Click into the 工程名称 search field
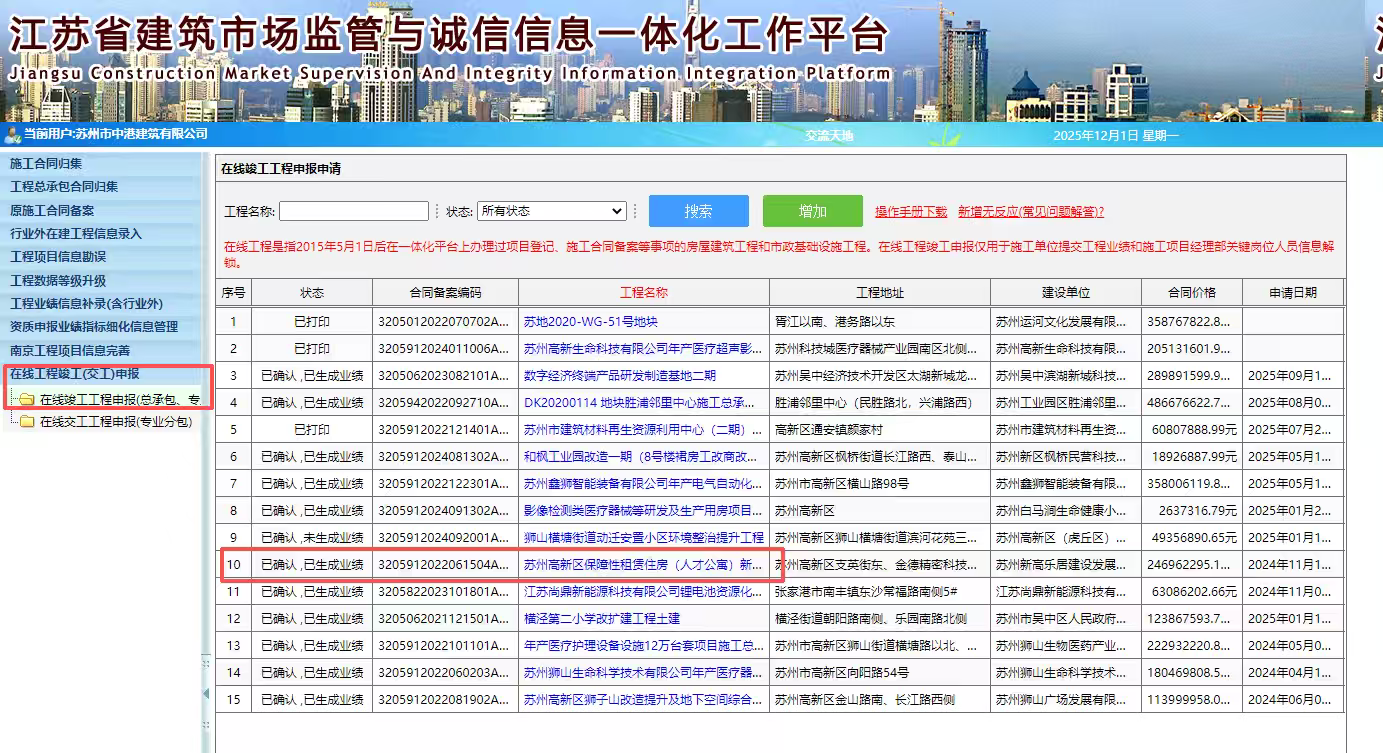The height and width of the screenshot is (753, 1383). [x=353, y=211]
